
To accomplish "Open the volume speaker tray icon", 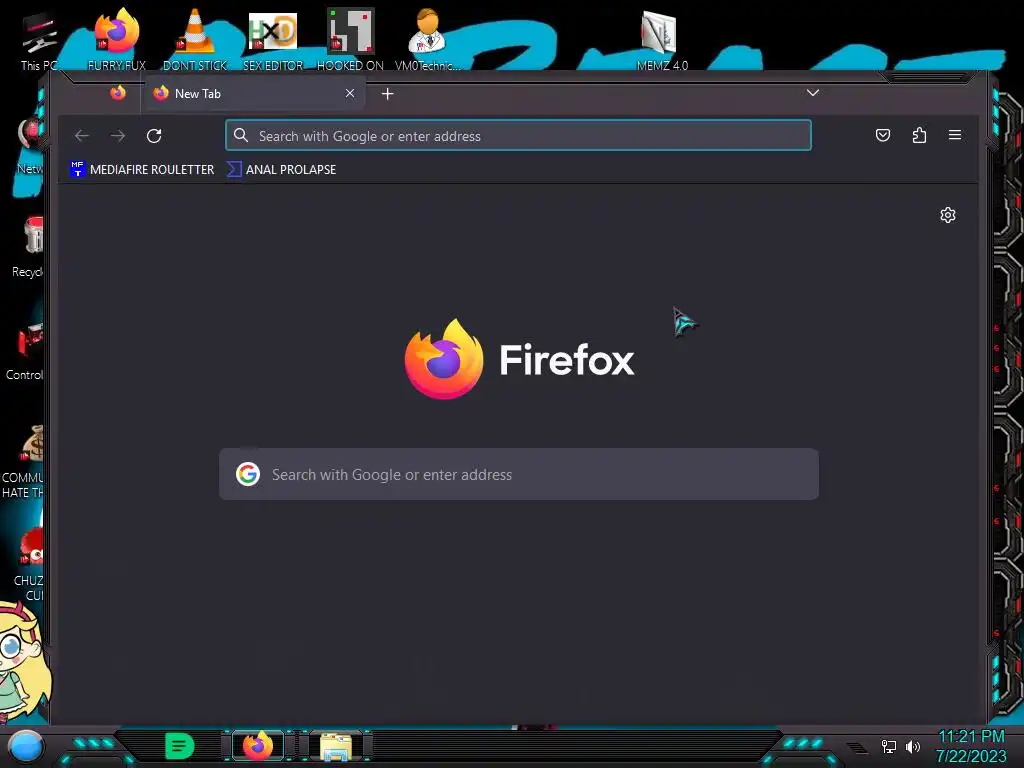I will pos(912,746).
